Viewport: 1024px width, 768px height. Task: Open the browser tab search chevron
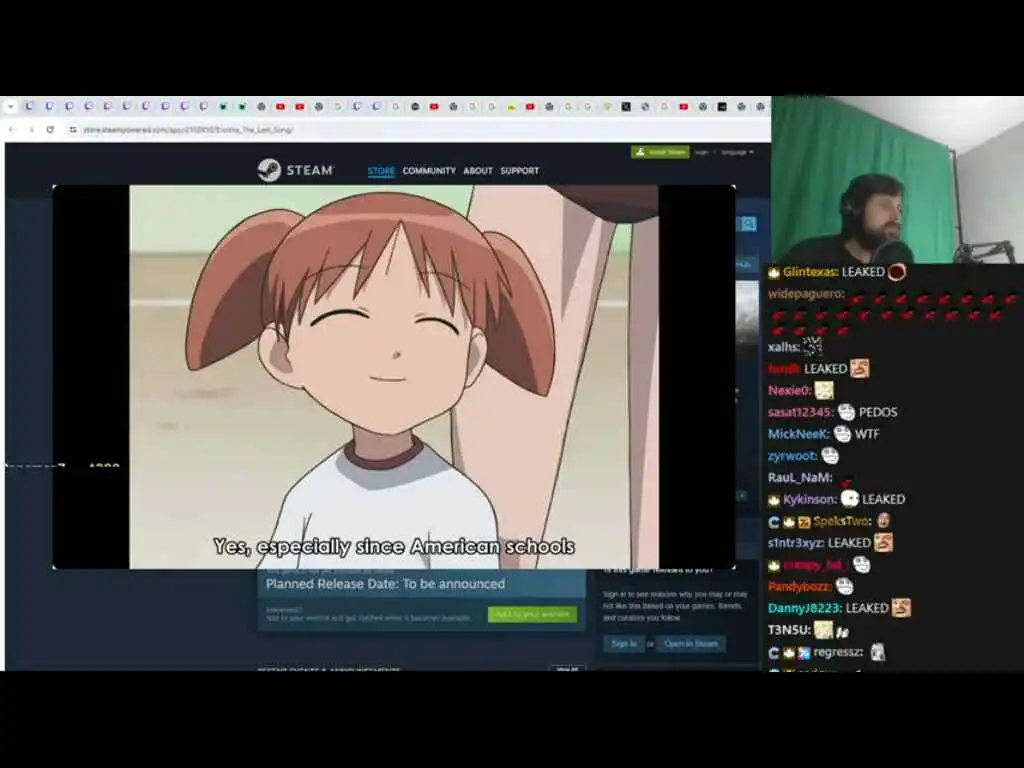point(10,106)
